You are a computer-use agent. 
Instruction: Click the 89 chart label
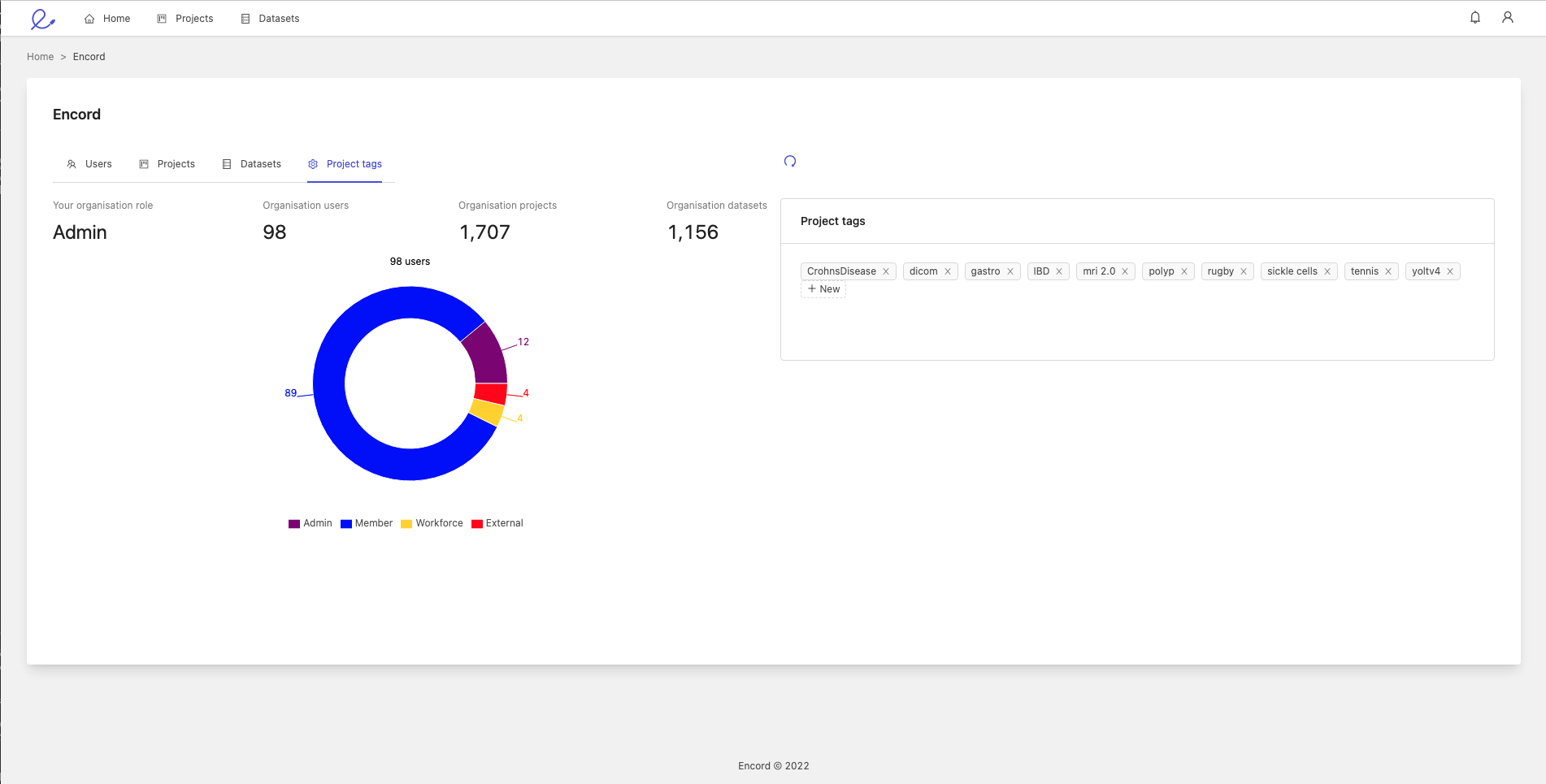(x=290, y=393)
